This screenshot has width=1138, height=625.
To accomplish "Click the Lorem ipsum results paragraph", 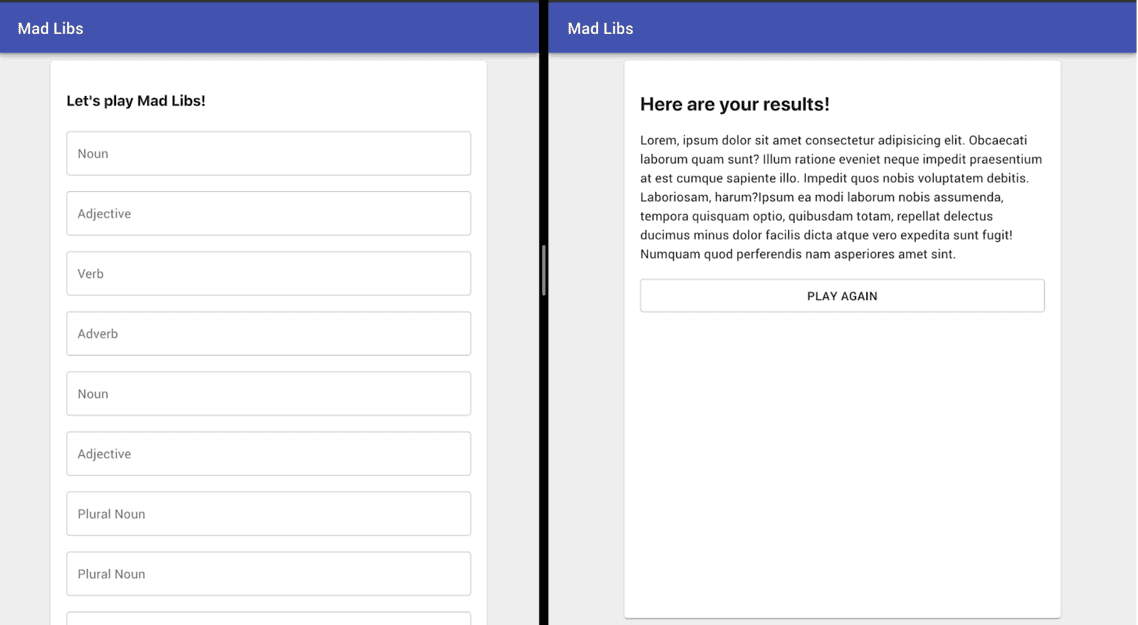I will tap(842, 197).
